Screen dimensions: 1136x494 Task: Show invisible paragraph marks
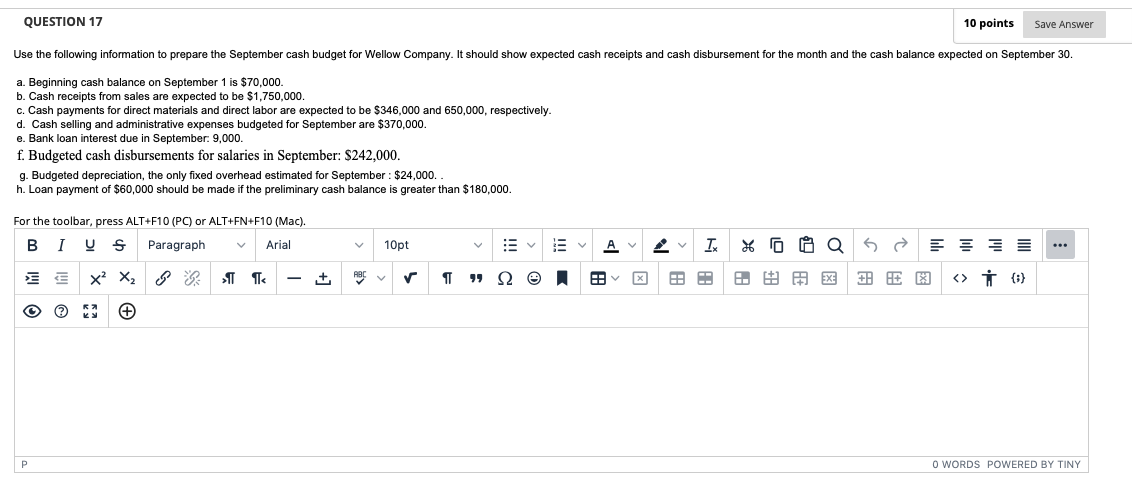point(447,278)
